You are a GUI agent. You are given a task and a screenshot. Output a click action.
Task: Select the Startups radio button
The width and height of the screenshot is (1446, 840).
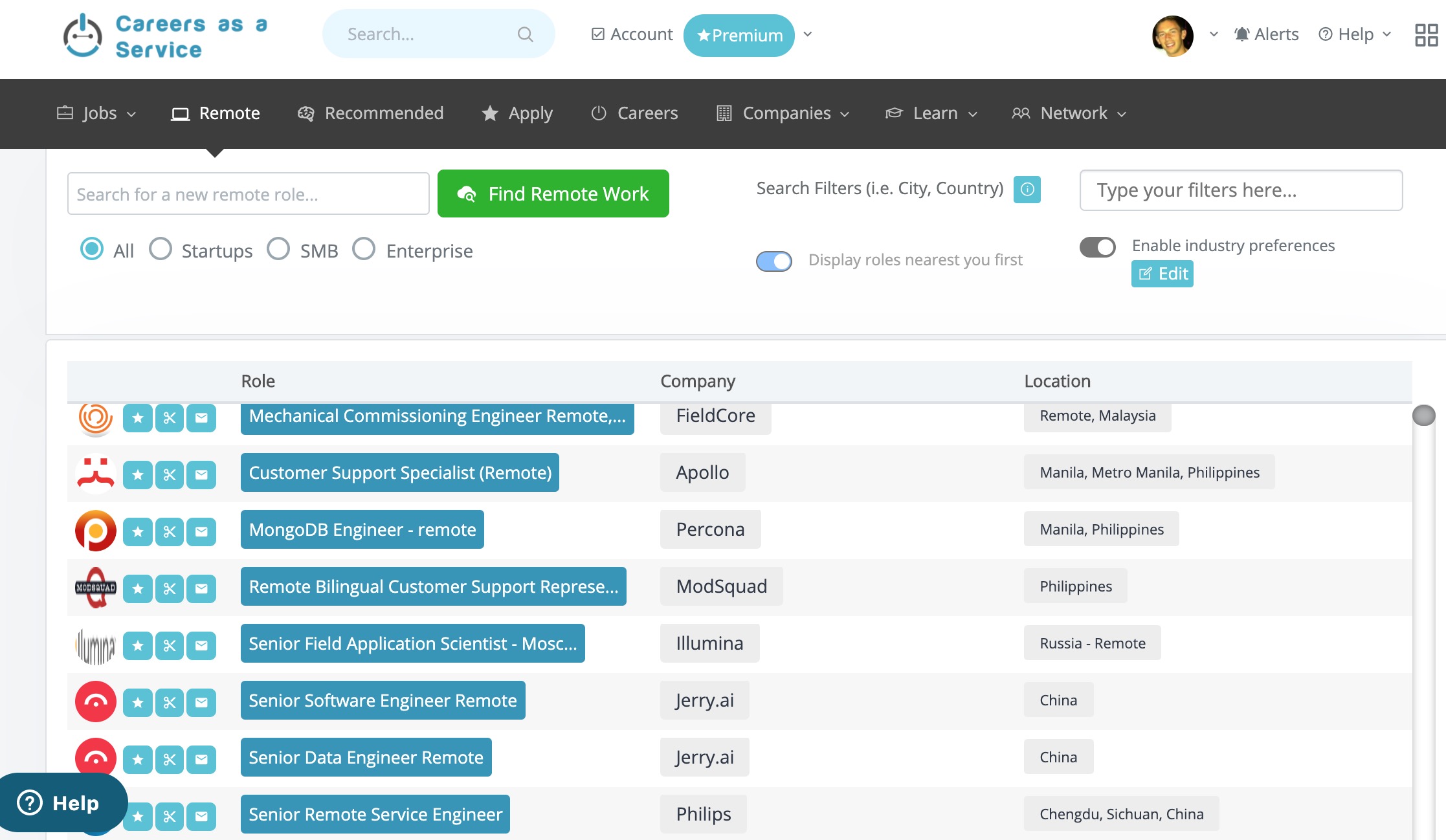pos(161,249)
